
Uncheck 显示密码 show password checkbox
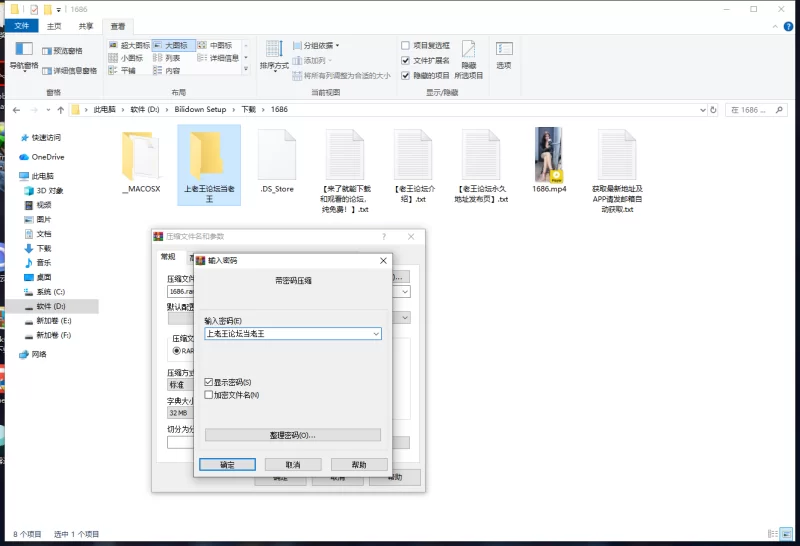[208, 382]
